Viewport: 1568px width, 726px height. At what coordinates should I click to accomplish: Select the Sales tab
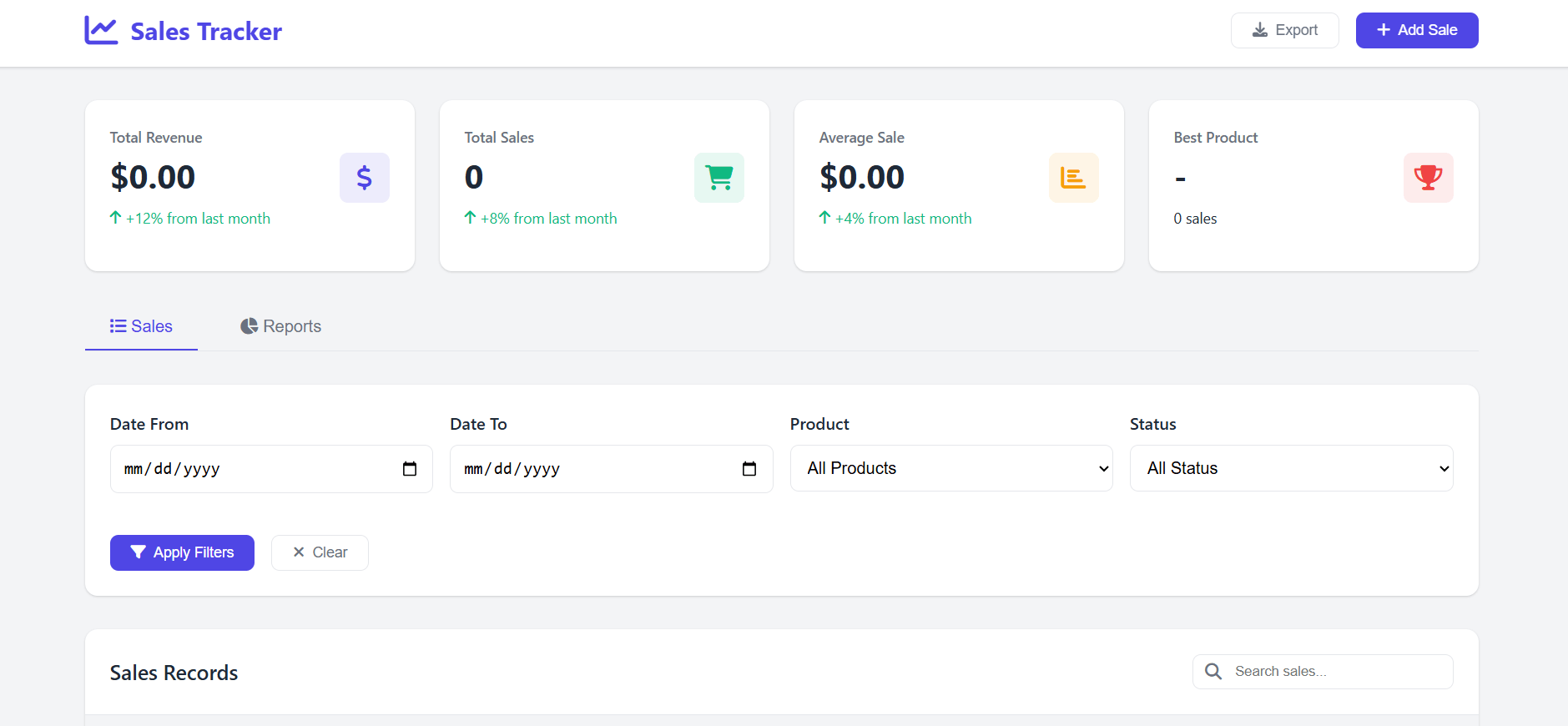141,326
